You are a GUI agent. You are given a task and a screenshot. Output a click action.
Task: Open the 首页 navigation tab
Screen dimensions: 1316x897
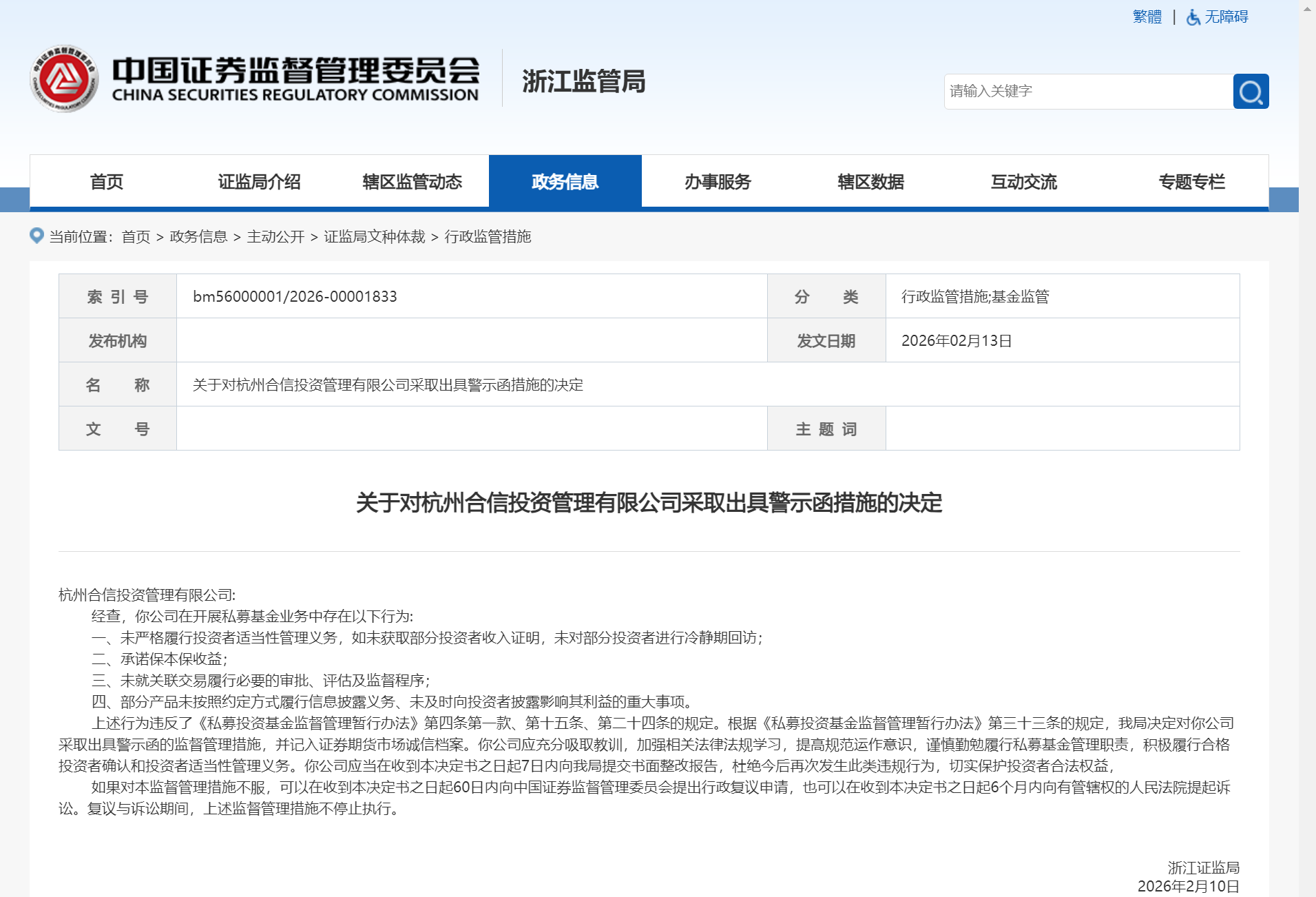click(x=106, y=182)
